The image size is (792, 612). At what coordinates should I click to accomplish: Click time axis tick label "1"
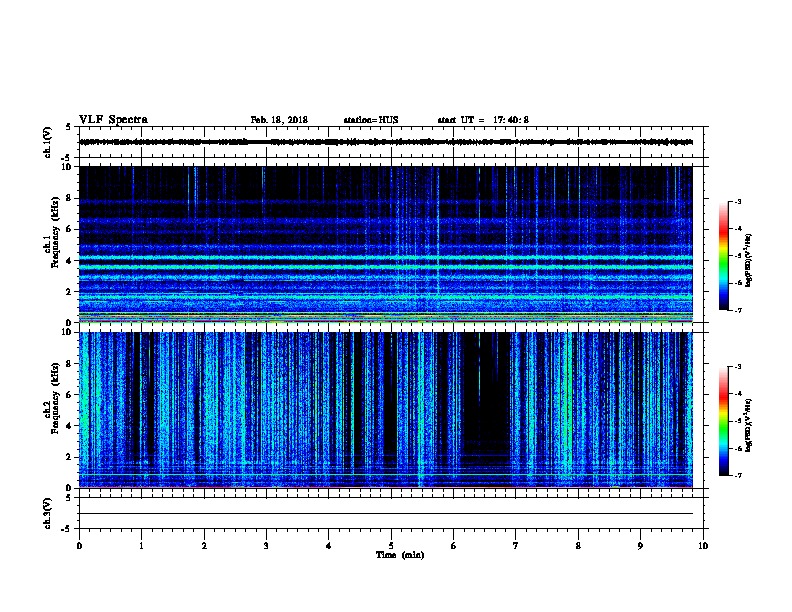[x=141, y=545]
